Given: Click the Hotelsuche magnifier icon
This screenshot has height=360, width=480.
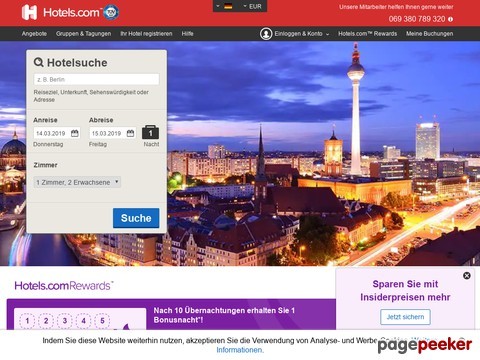Looking at the screenshot, I should click(39, 62).
